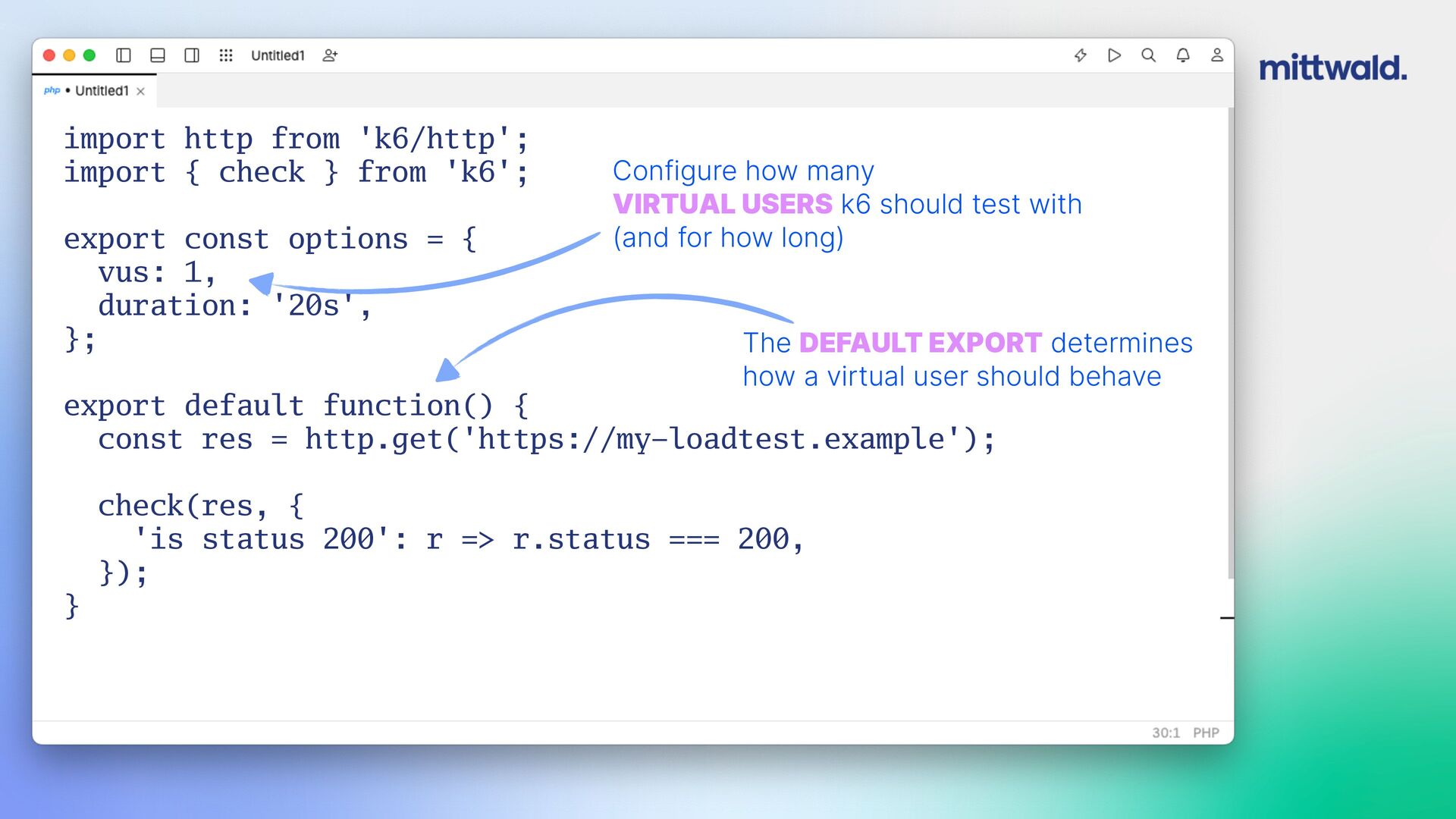Select the Untitled1 editor tab
Screen dimensions: 1456x819
[95, 91]
